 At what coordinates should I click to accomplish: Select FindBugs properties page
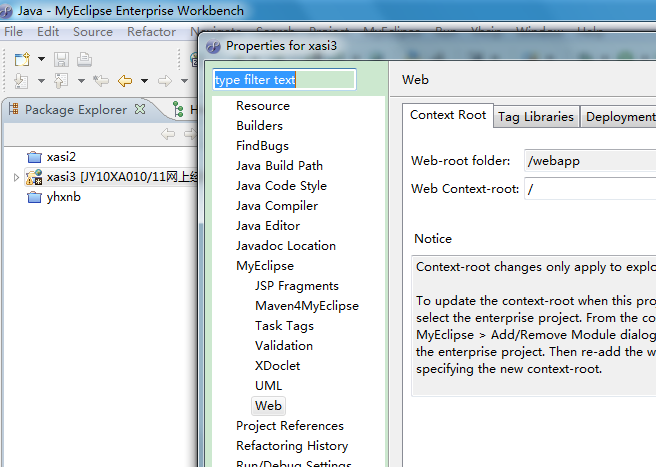[262, 146]
